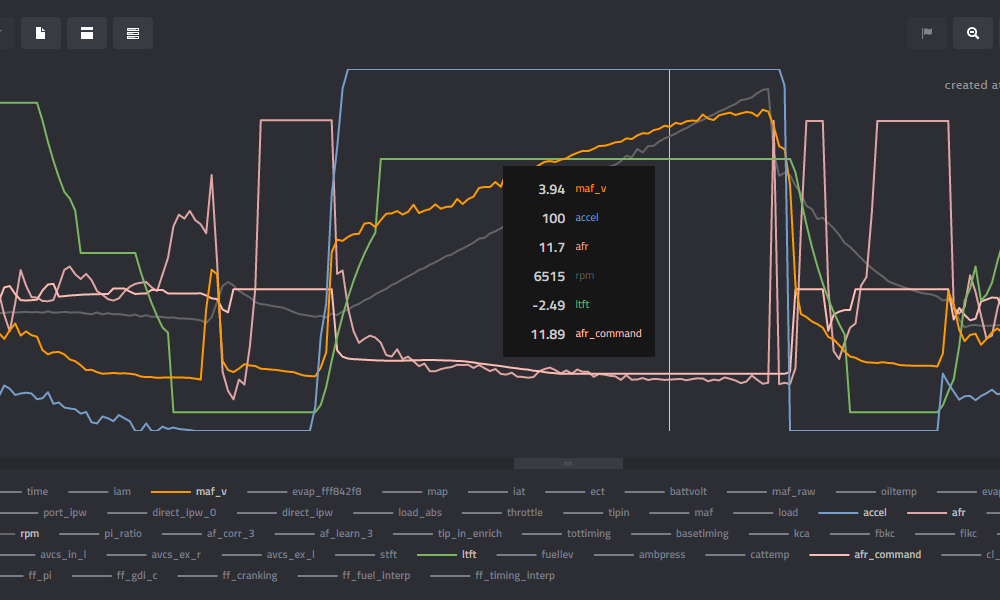This screenshot has height=600, width=1000.
Task: Select the stacked rows layout icon
Action: click(133, 33)
